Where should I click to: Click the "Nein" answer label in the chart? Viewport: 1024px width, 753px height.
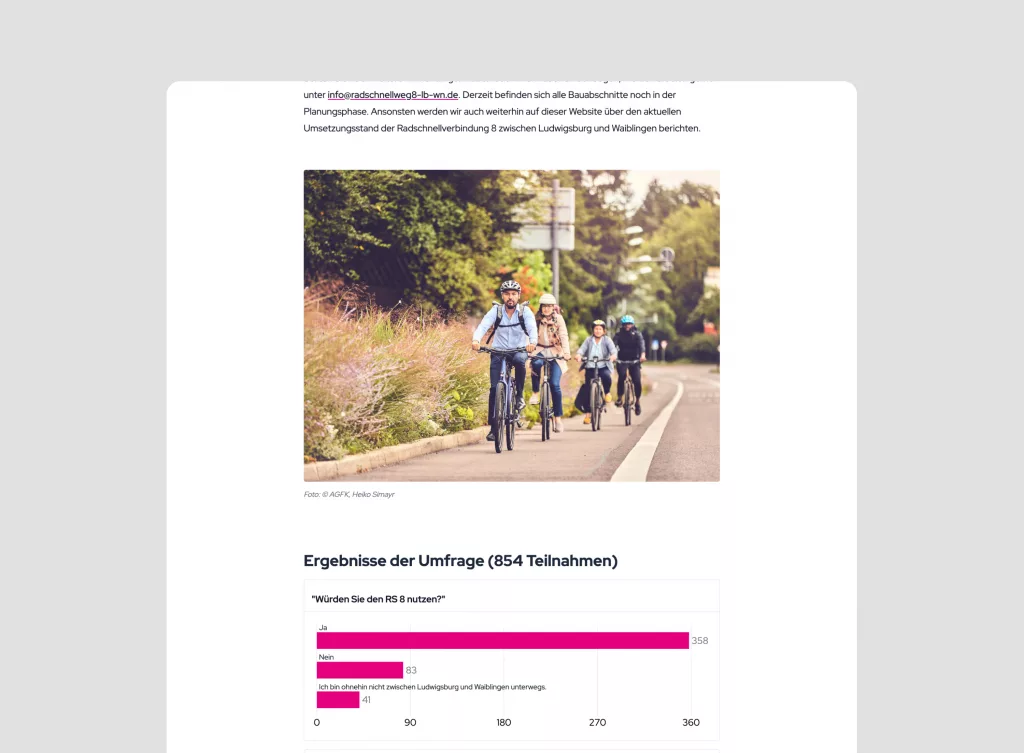click(325, 656)
